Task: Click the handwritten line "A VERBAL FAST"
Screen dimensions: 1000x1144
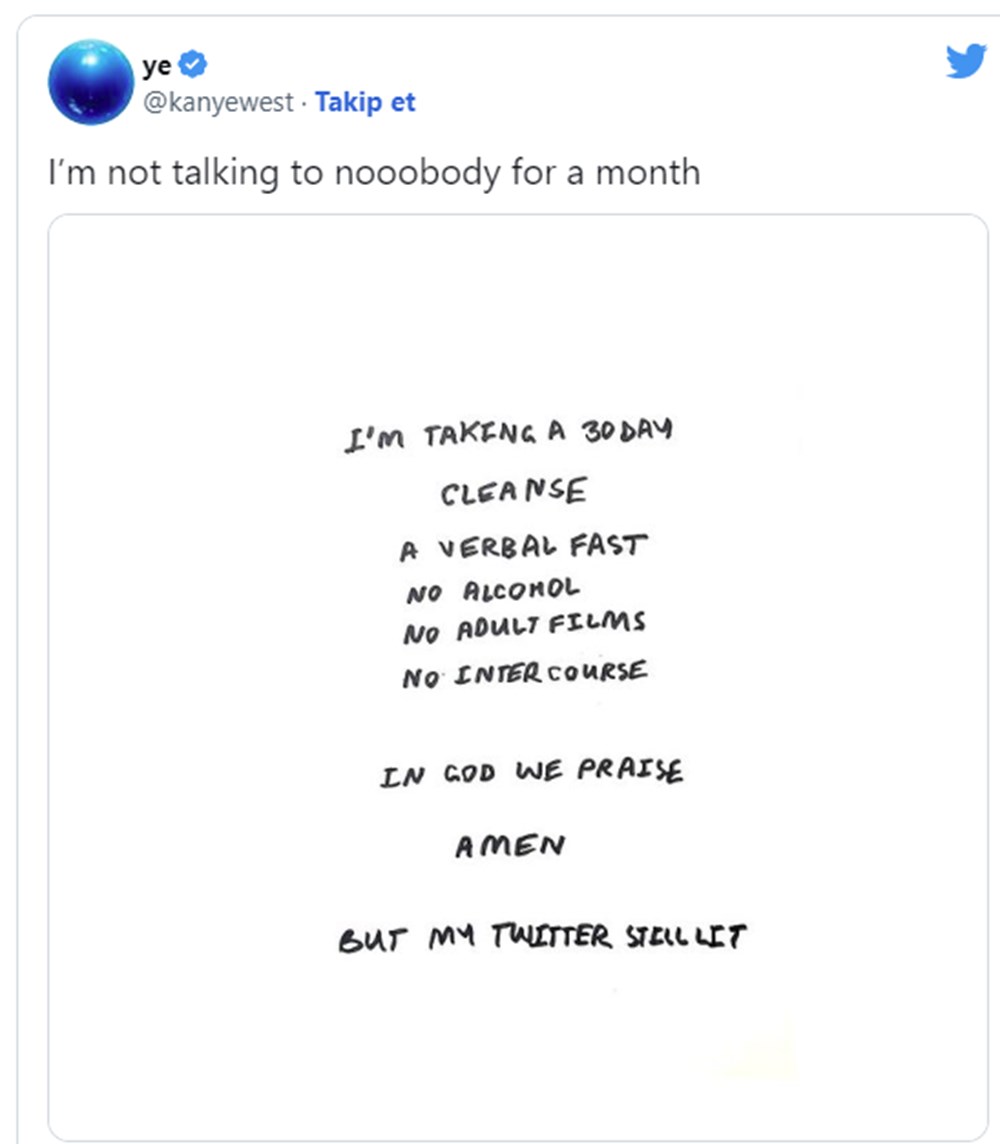Action: click(x=523, y=548)
